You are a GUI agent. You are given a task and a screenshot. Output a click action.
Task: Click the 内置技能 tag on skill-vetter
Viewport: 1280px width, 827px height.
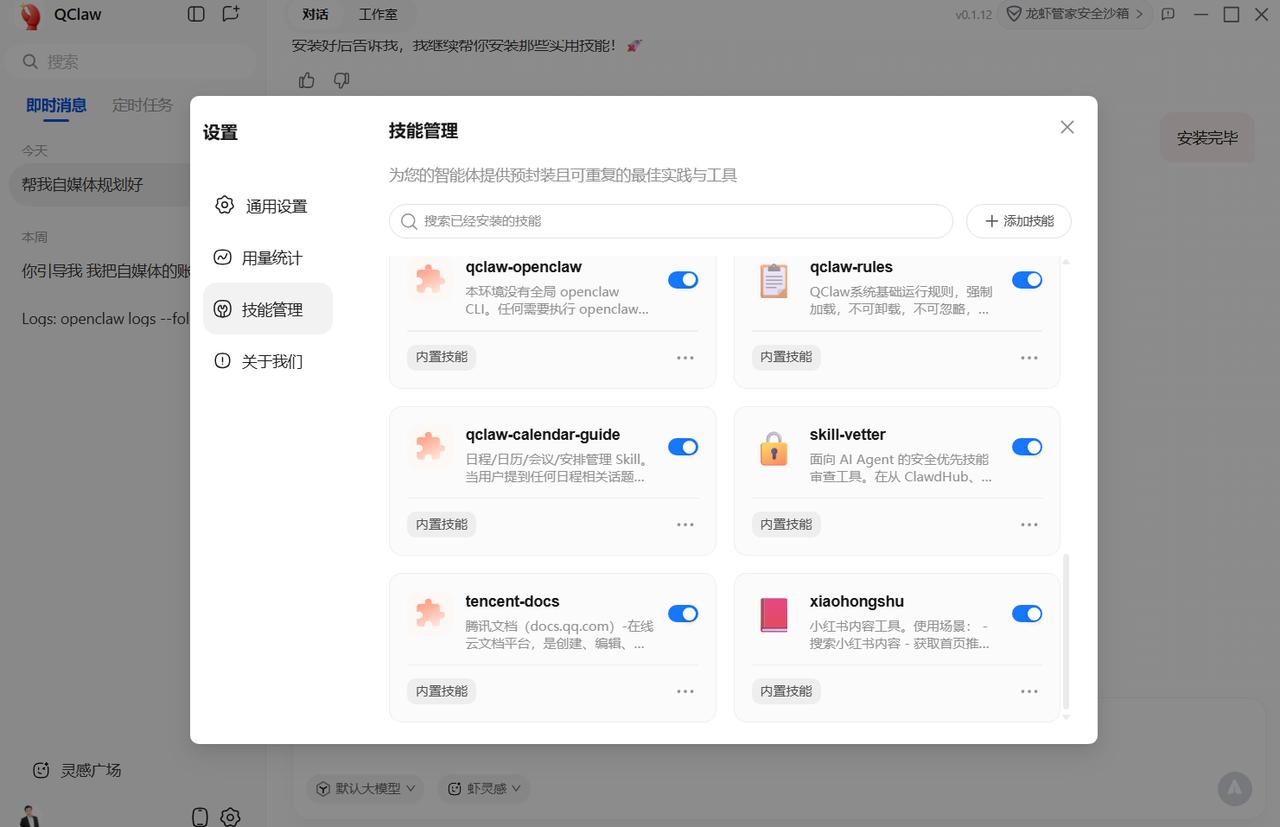(x=786, y=524)
